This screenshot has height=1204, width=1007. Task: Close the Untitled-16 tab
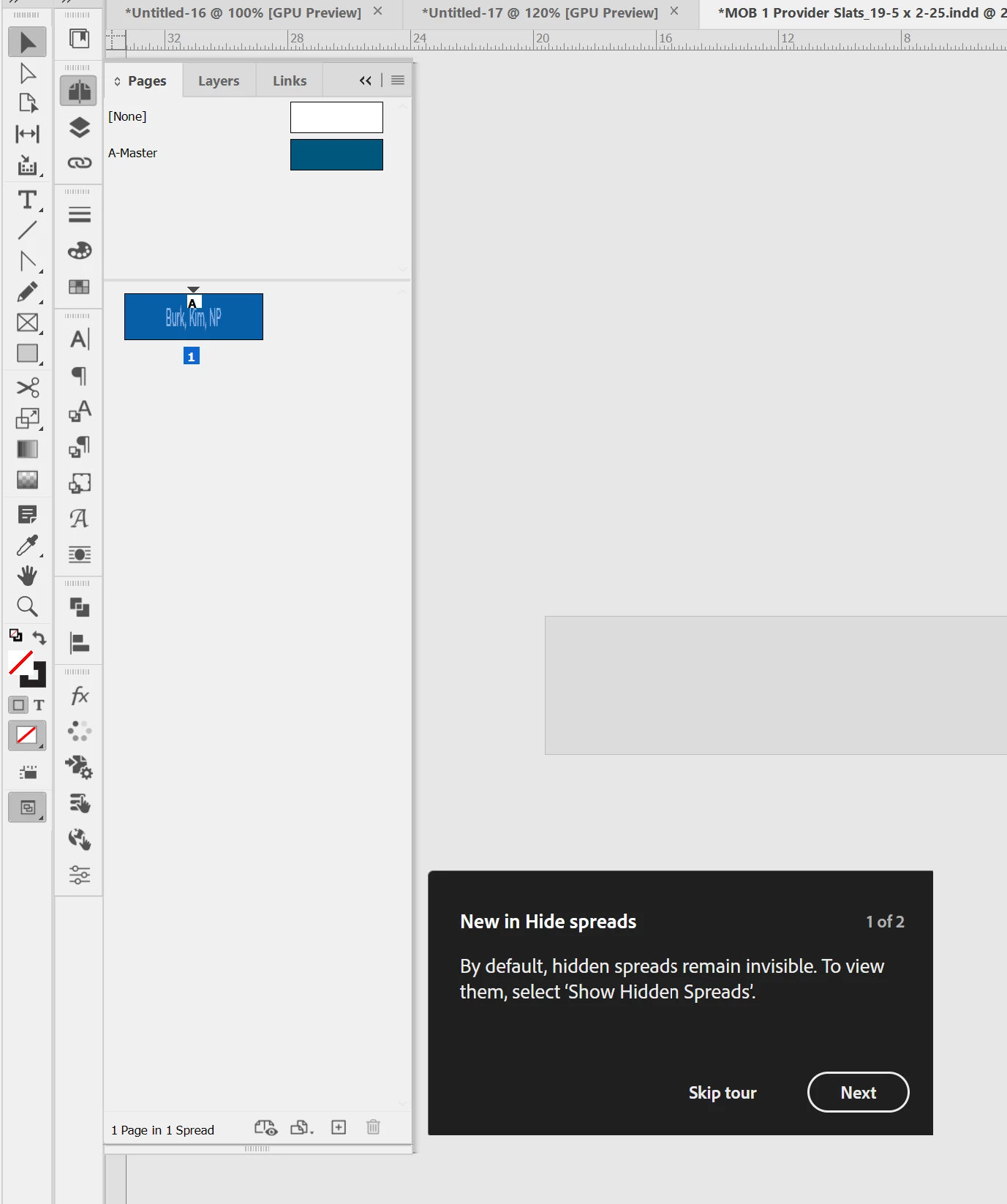377,11
